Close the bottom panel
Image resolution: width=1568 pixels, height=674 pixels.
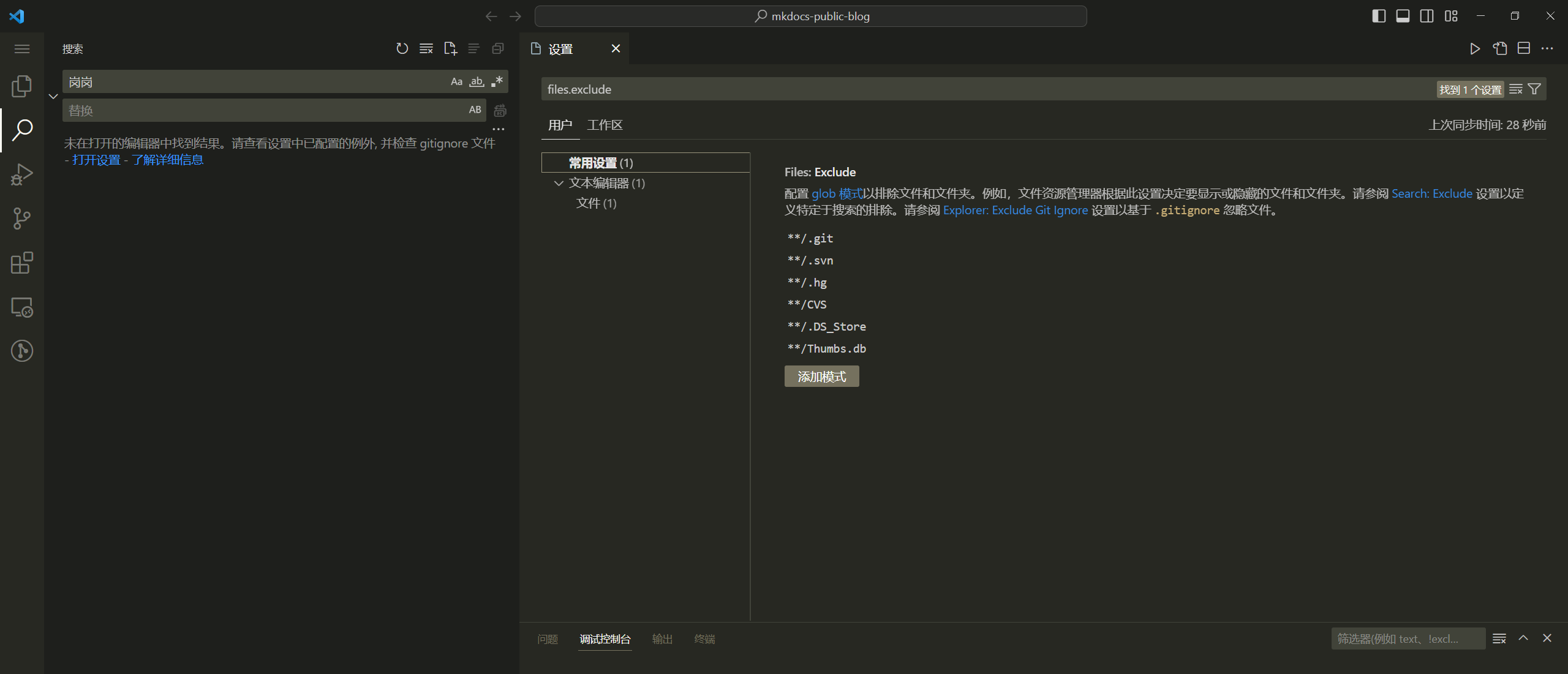(1547, 638)
